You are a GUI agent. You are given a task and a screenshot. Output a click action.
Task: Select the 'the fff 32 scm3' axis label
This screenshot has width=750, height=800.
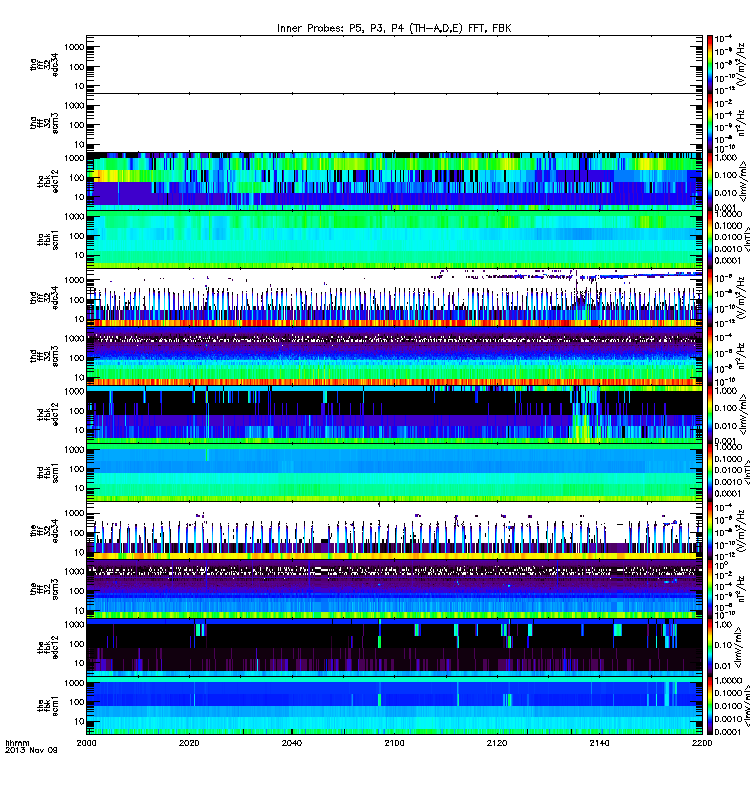[44, 589]
